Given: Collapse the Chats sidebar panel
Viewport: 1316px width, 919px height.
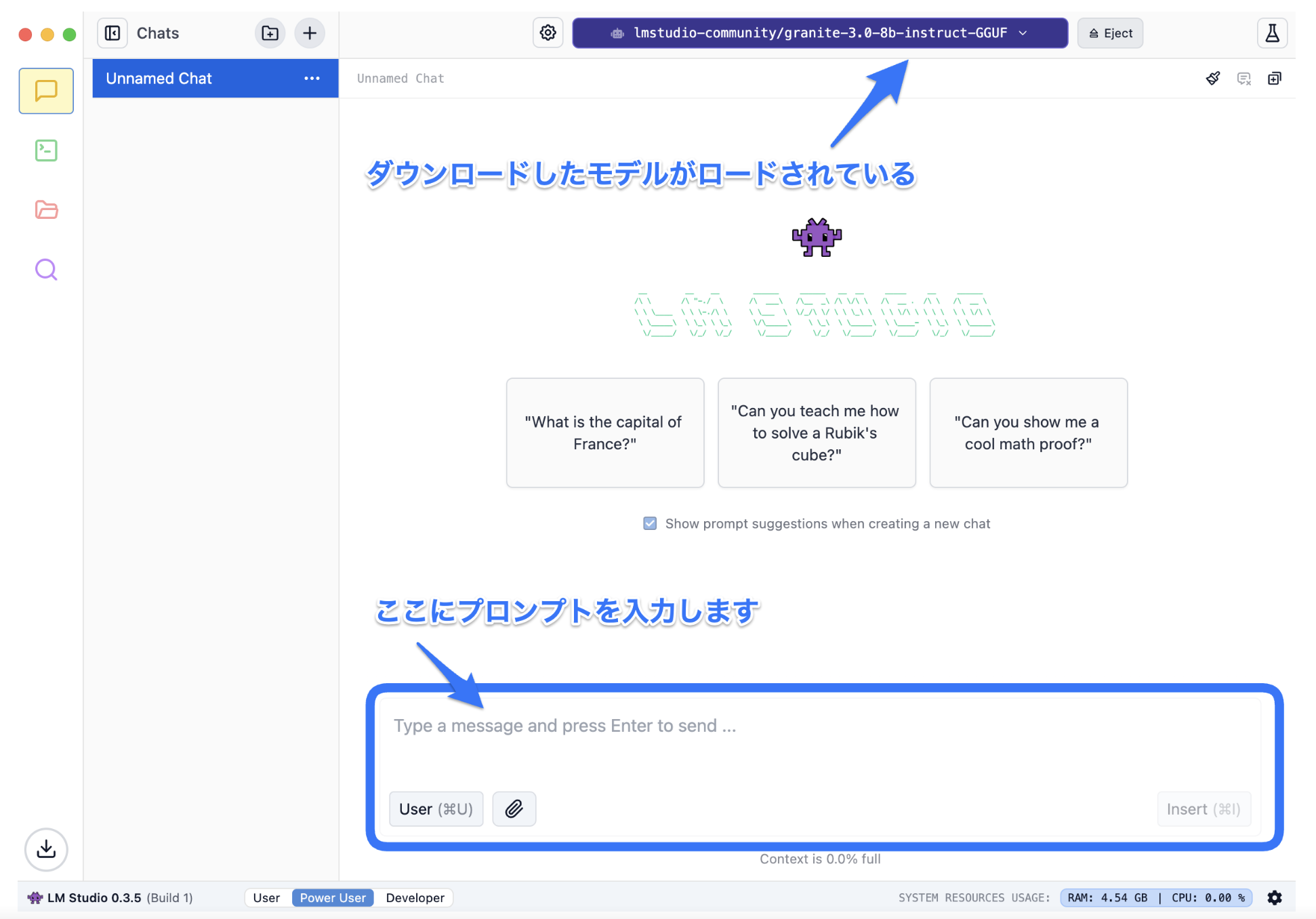Looking at the screenshot, I should coord(112,33).
